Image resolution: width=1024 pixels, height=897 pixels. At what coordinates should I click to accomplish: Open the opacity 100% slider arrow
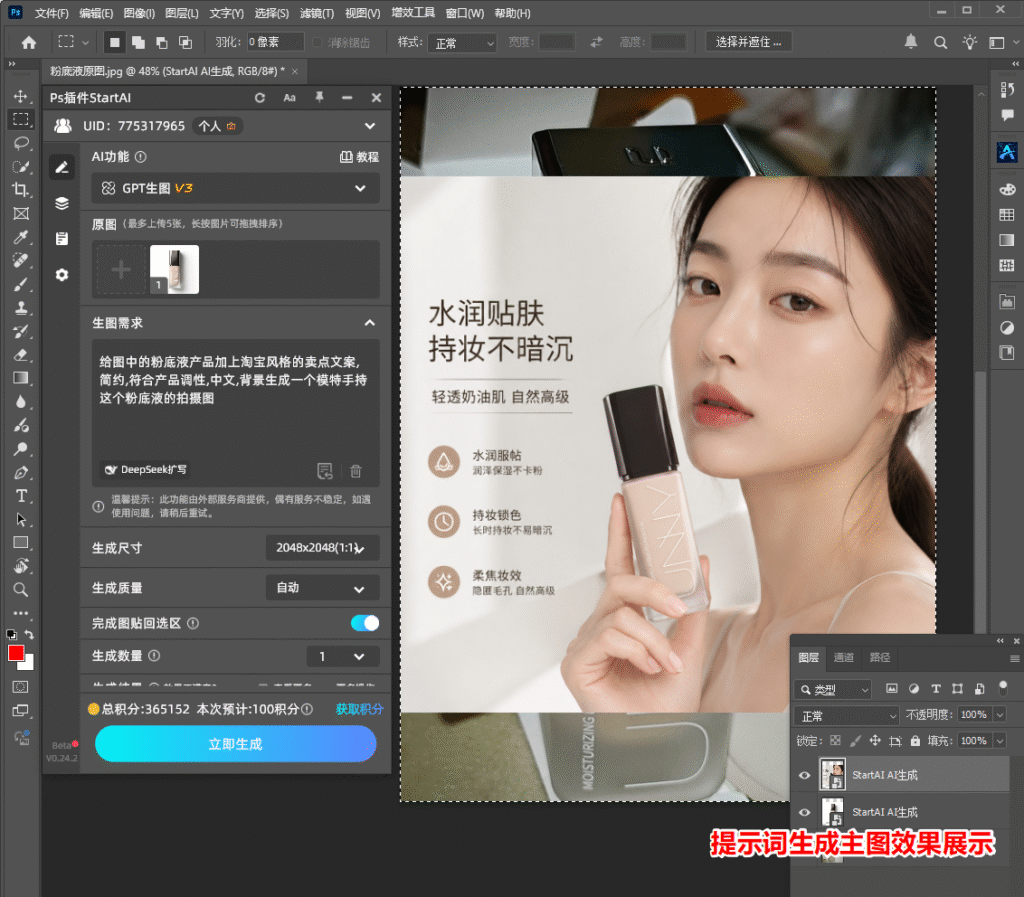[x=1000, y=715]
